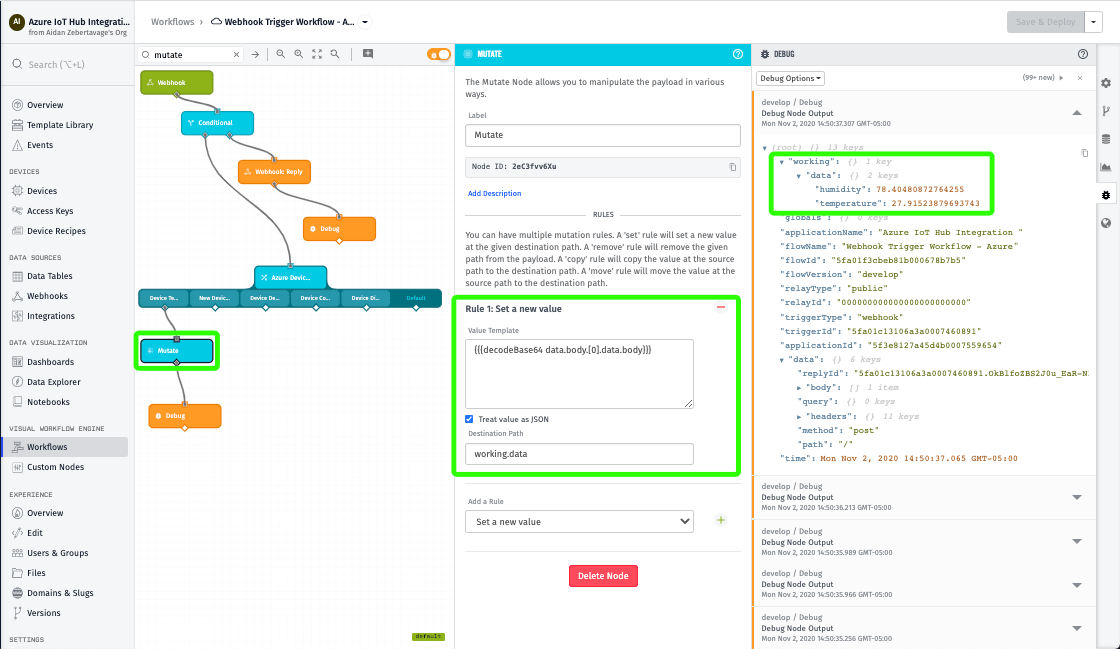This screenshot has height=649, width=1120.
Task: Remove Rule 1 with the minus icon
Action: (721, 308)
